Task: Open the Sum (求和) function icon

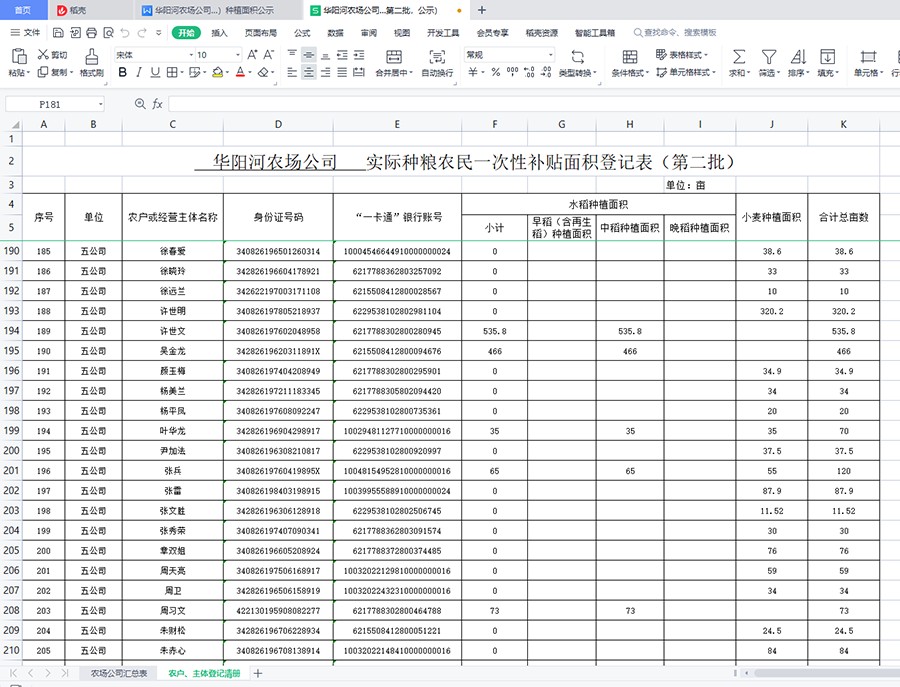Action: click(738, 56)
